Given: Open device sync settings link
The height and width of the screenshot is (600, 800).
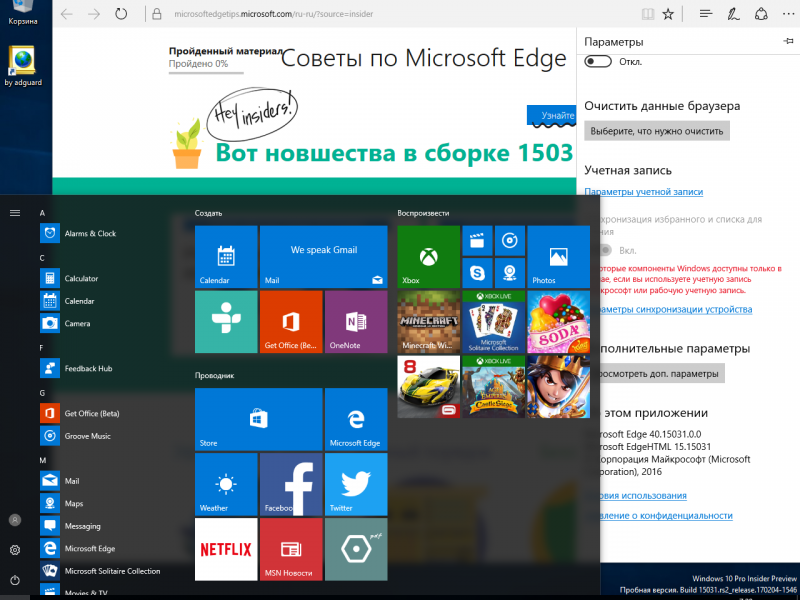Looking at the screenshot, I should pos(676,309).
